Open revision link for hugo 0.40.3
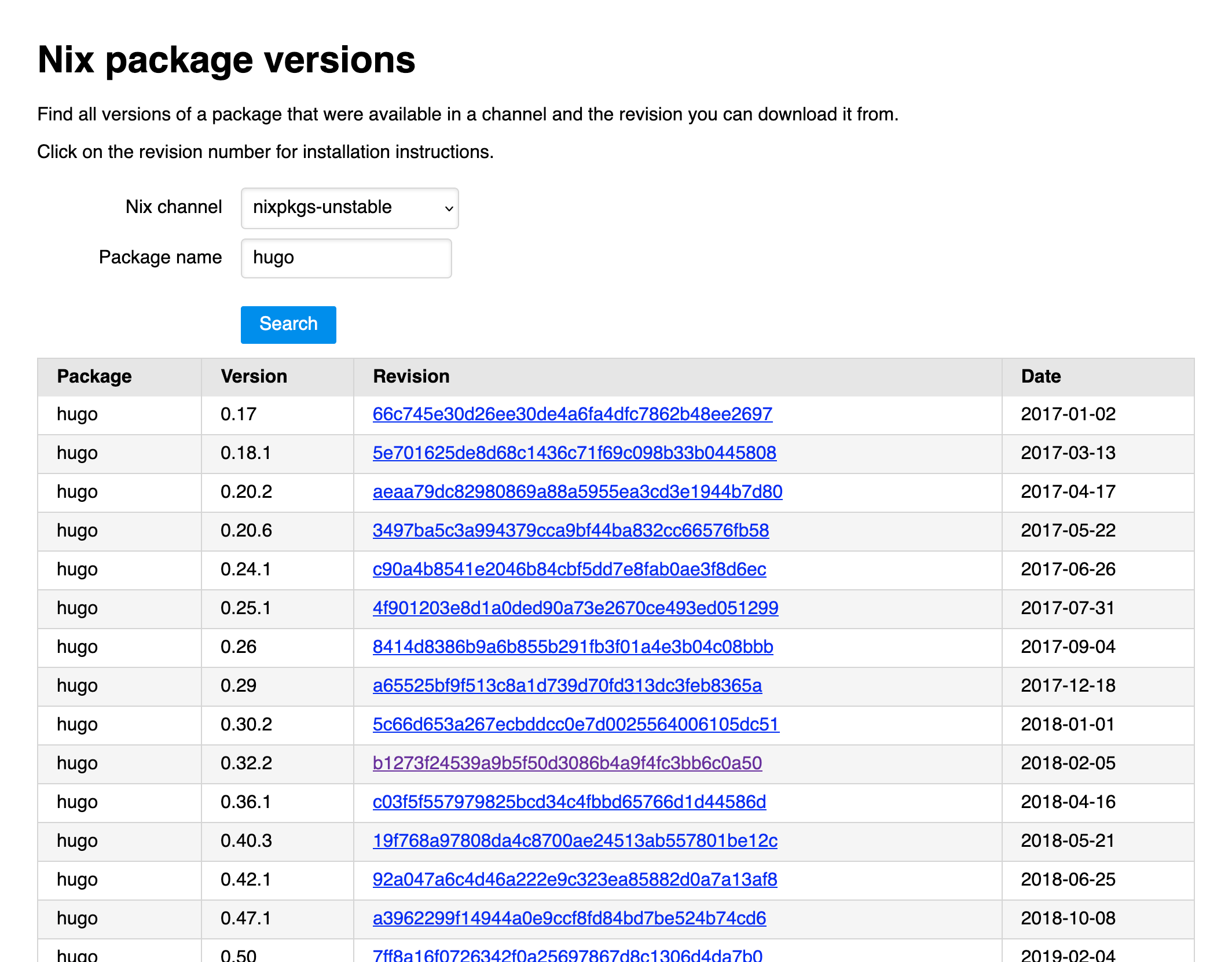 point(575,841)
